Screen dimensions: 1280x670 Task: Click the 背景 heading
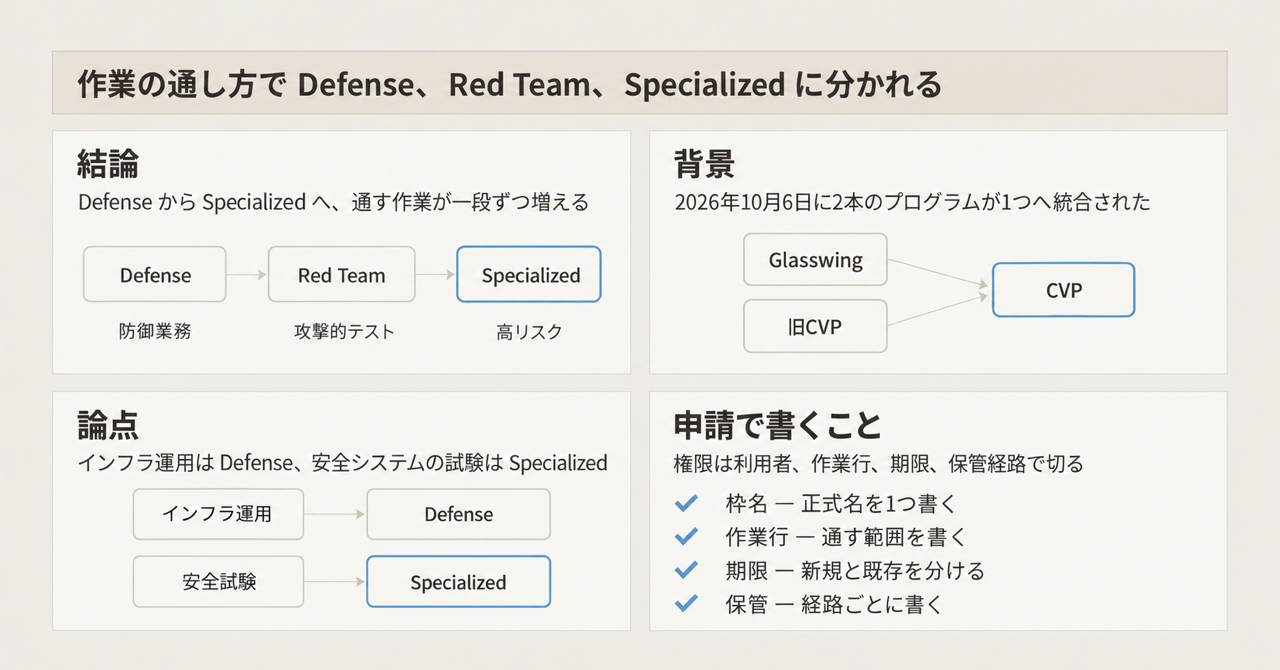pyautogui.click(x=705, y=163)
